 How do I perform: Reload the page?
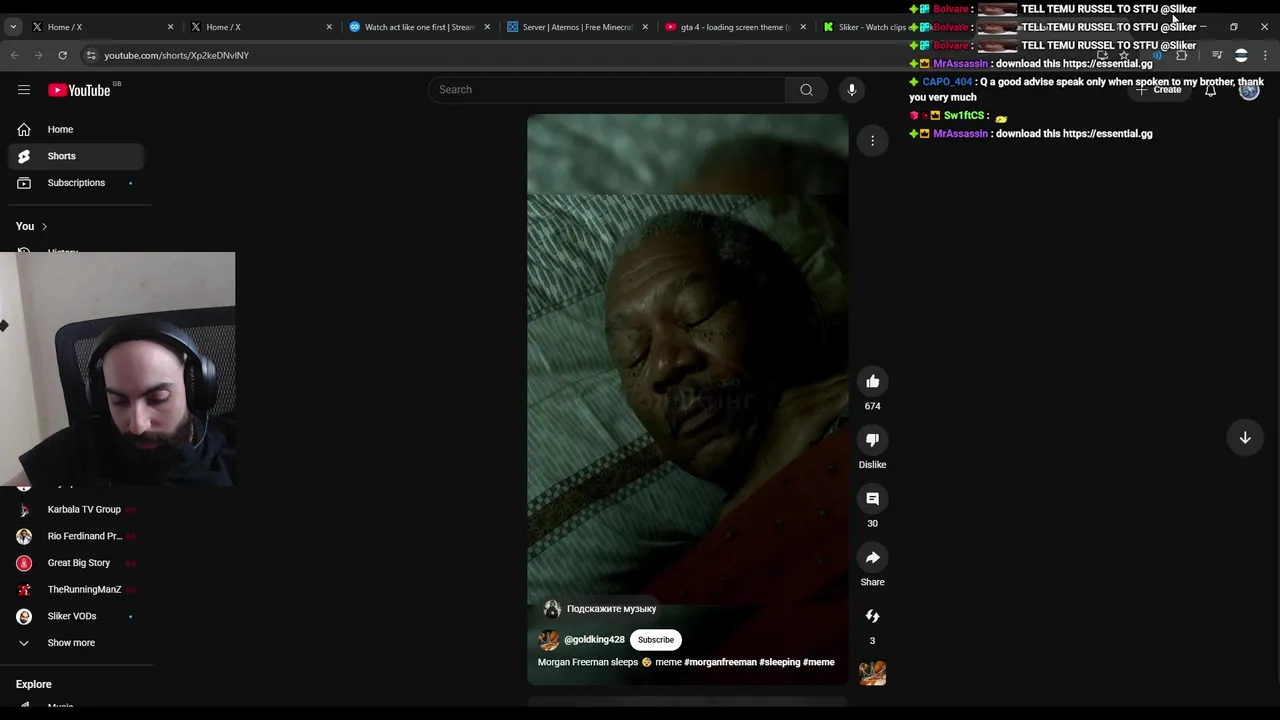coord(62,55)
